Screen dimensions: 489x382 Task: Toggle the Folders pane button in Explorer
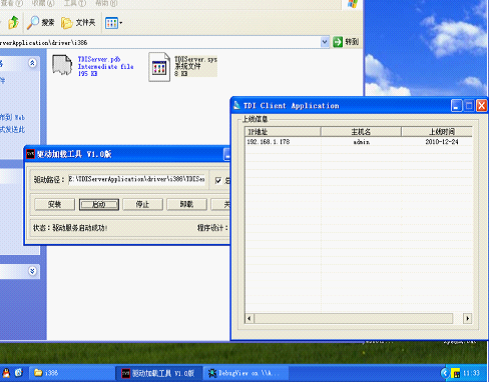pos(78,23)
